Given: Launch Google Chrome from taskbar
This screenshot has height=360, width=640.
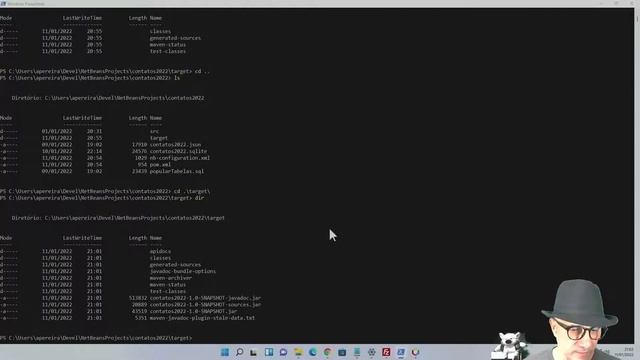Looking at the screenshot, I should tap(327, 352).
